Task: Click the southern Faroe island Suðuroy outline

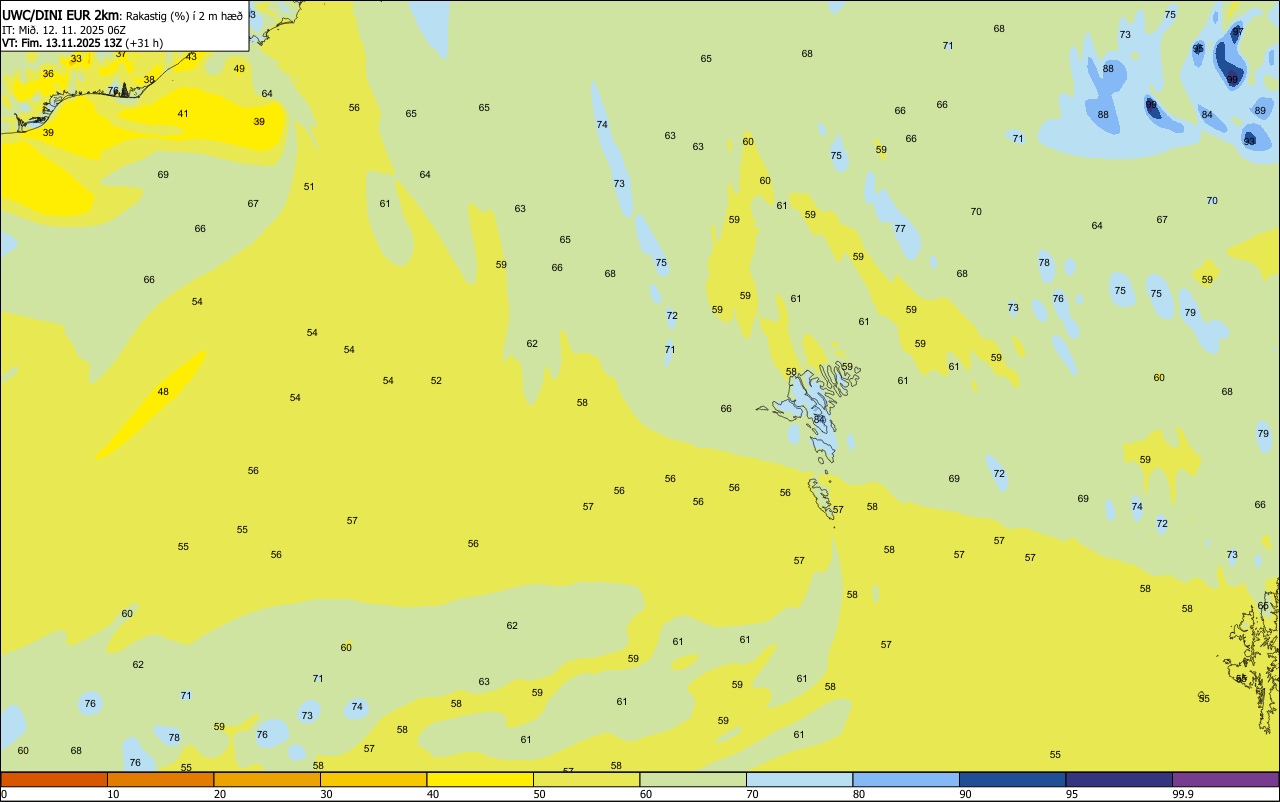Action: (x=823, y=497)
